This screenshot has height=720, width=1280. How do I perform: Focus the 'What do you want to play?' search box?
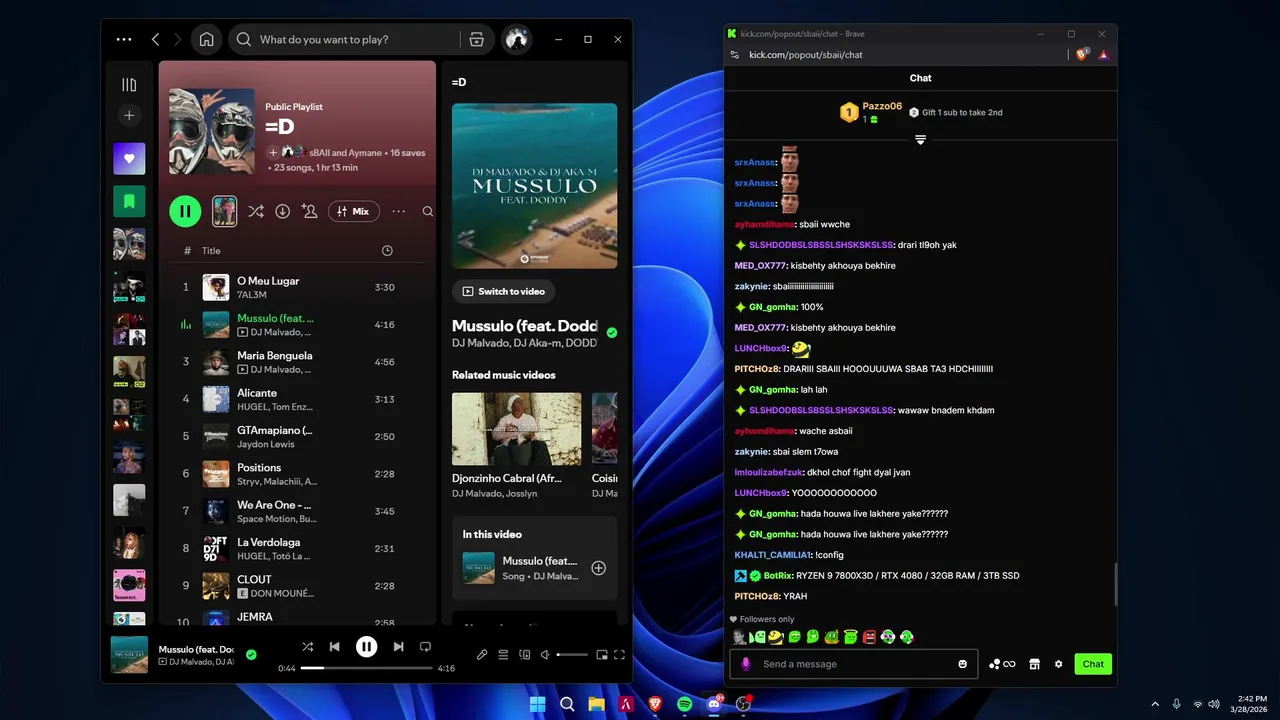(345, 39)
